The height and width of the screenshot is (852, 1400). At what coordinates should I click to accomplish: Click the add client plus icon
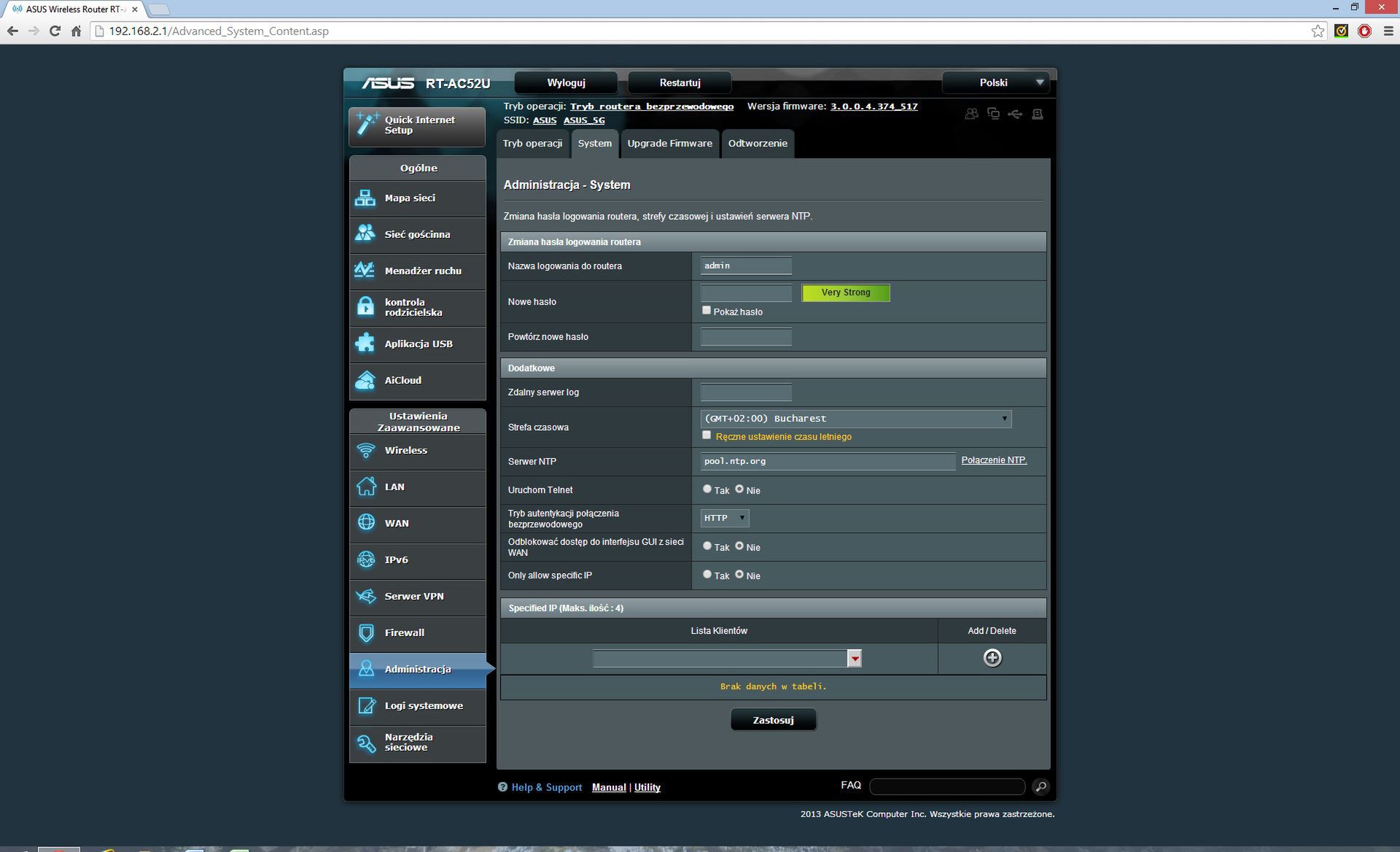[992, 658]
